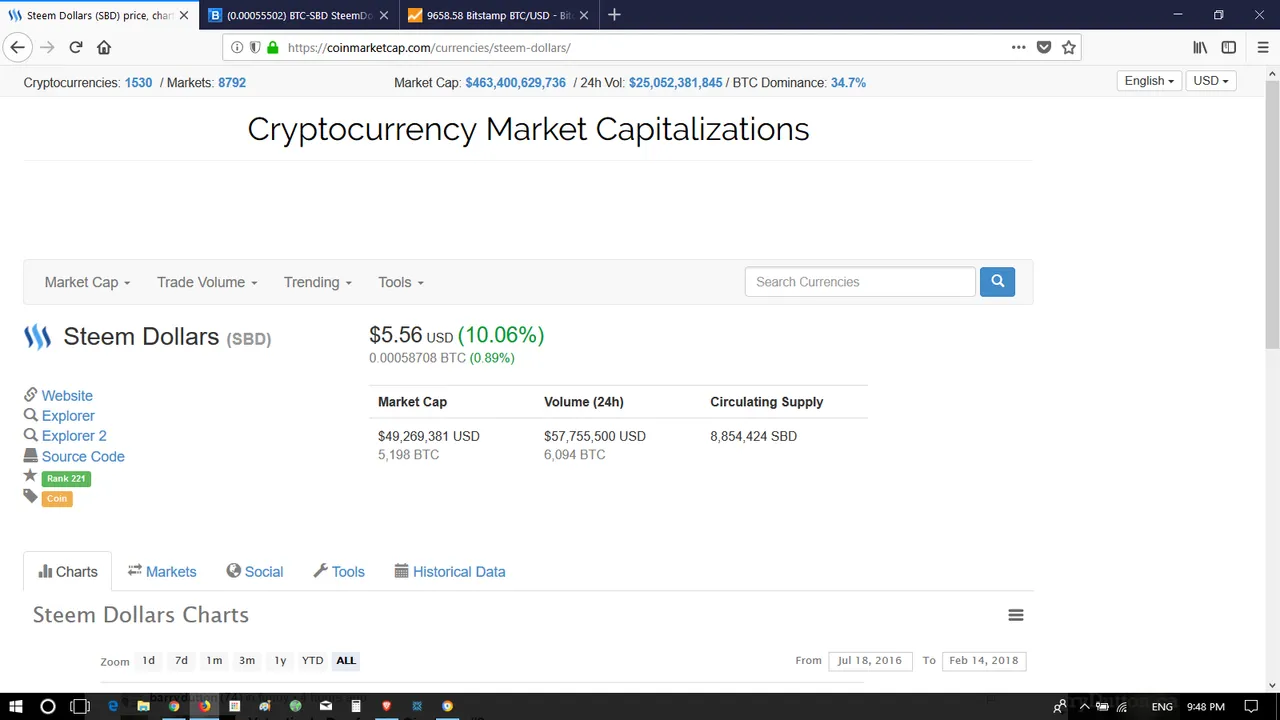Open tracking protection shield in address bar
This screenshot has width=1280, height=720.
click(255, 47)
